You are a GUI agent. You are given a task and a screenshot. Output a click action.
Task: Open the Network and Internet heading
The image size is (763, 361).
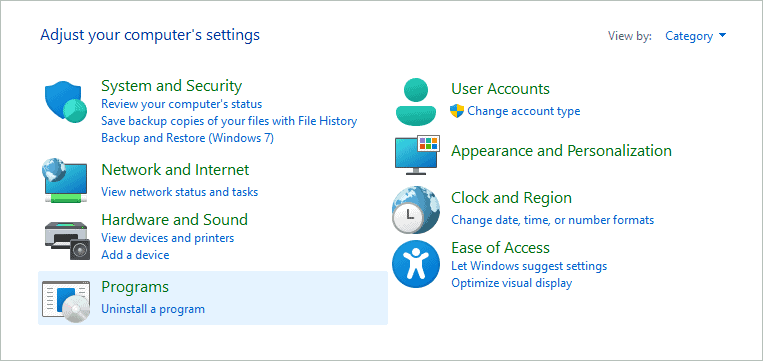(x=175, y=170)
